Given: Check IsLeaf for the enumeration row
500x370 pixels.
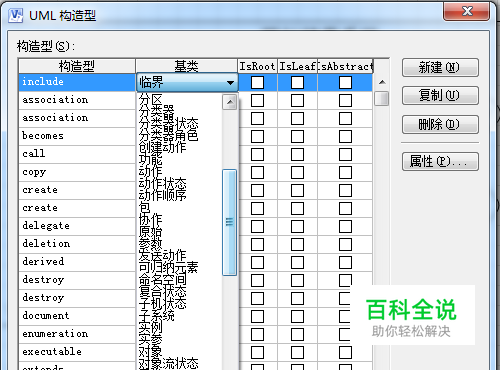Looking at the screenshot, I should 297,334.
